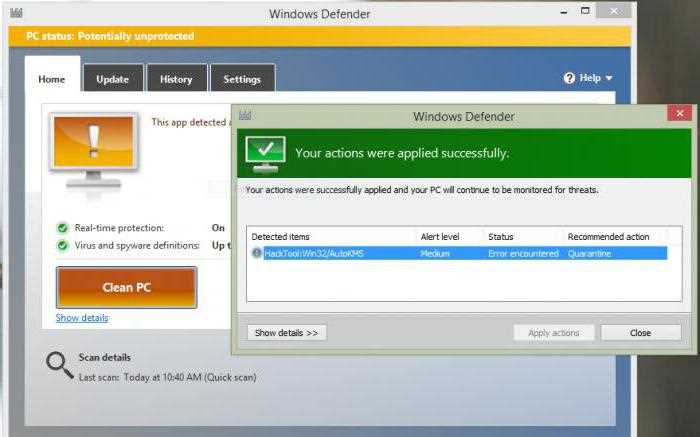The height and width of the screenshot is (437, 700).
Task: Click Virus and spyware definitions check icon
Action: (x=62, y=246)
